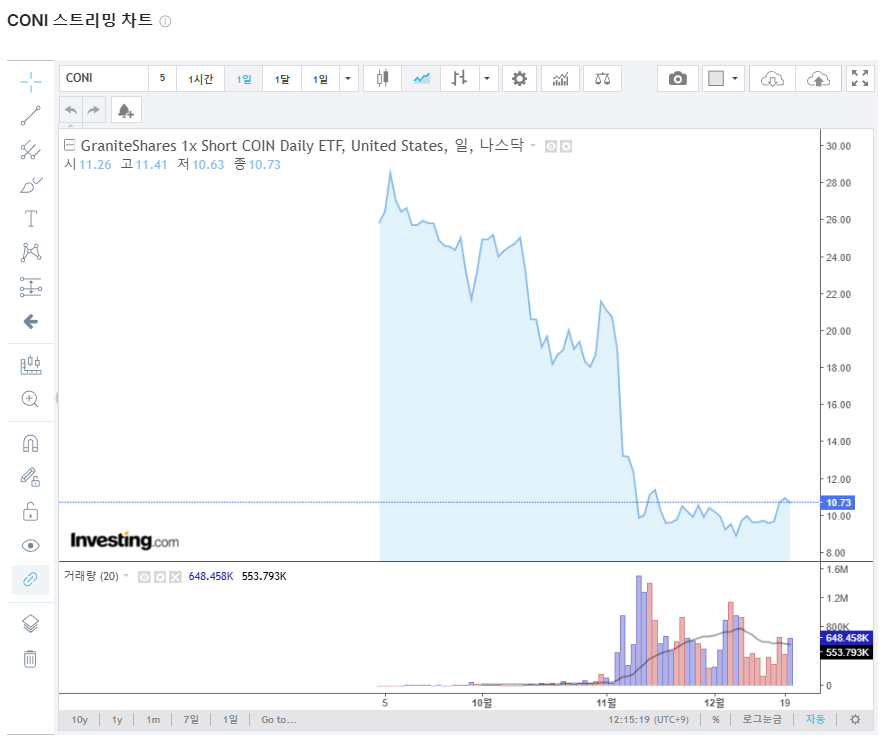The image size is (885, 739).
Task: Open chart settings via the gear icon
Action: click(x=519, y=78)
